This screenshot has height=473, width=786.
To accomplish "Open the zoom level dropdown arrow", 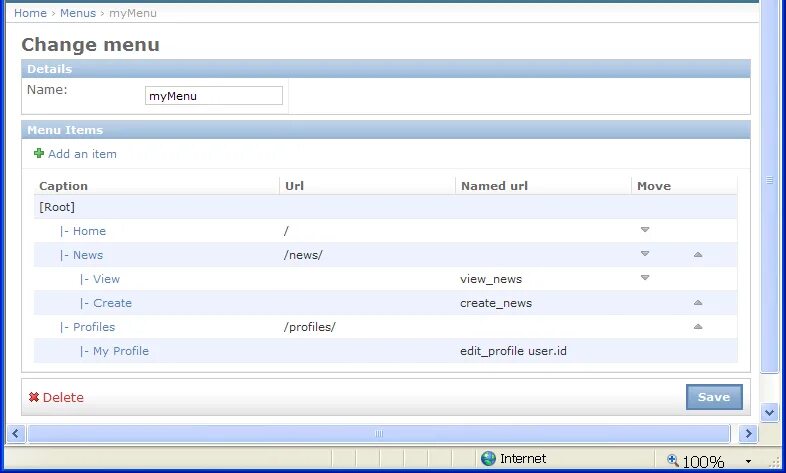I will pos(748,461).
